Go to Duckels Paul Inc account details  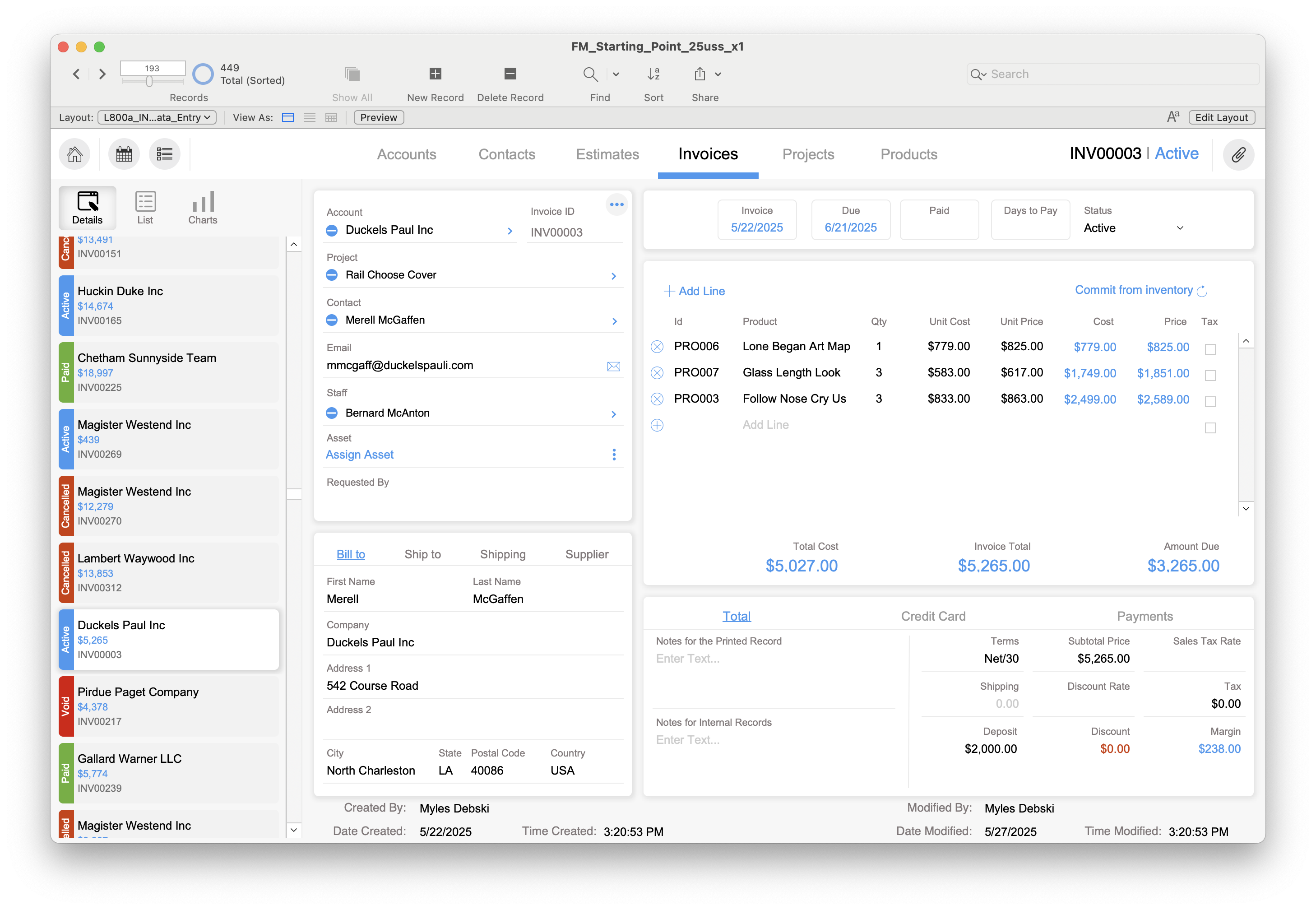510,231
